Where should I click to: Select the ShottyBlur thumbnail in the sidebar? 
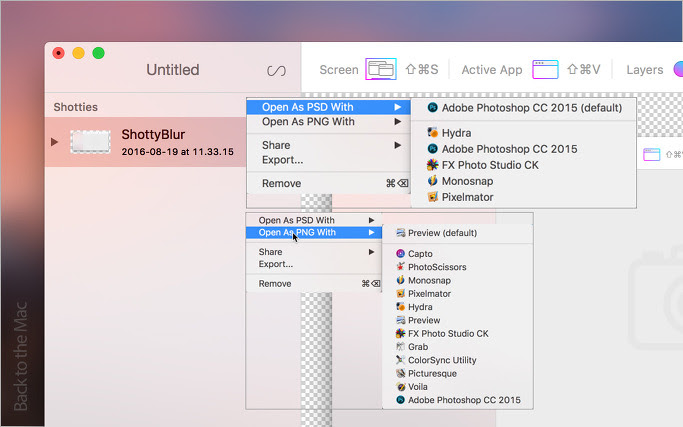tap(90, 142)
